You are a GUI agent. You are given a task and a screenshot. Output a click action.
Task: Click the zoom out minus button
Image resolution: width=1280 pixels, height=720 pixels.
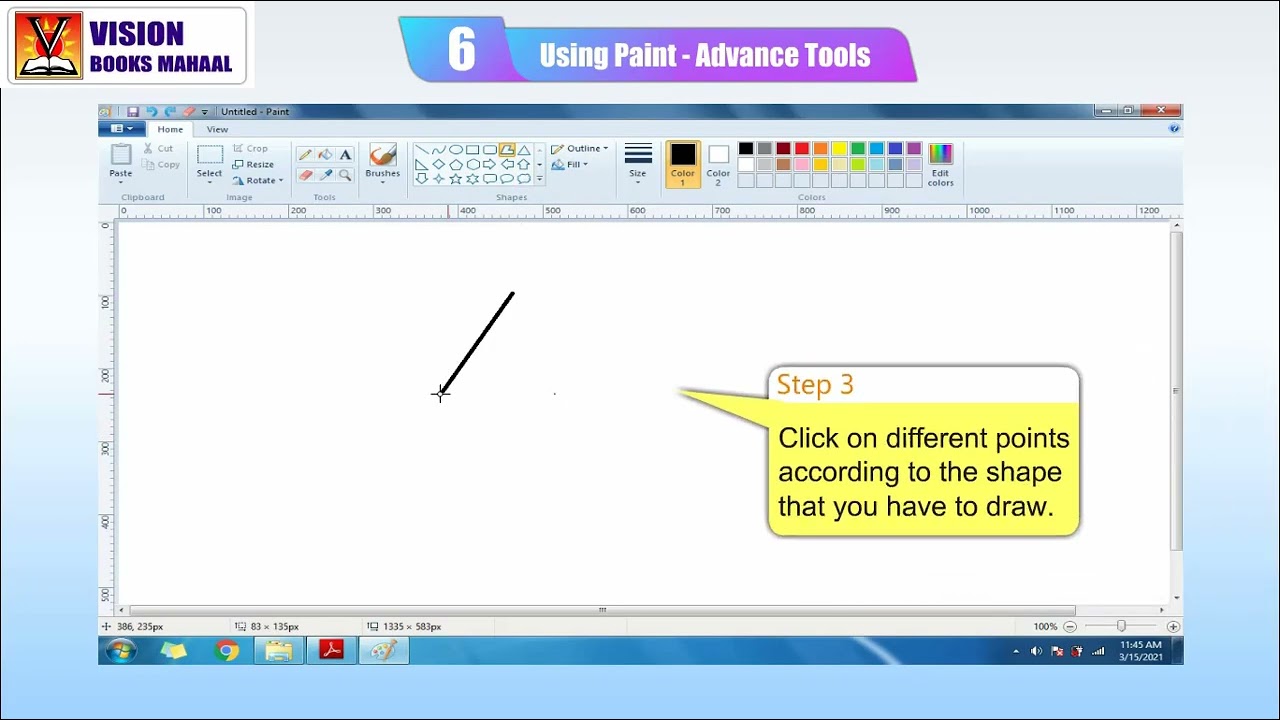[1070, 626]
